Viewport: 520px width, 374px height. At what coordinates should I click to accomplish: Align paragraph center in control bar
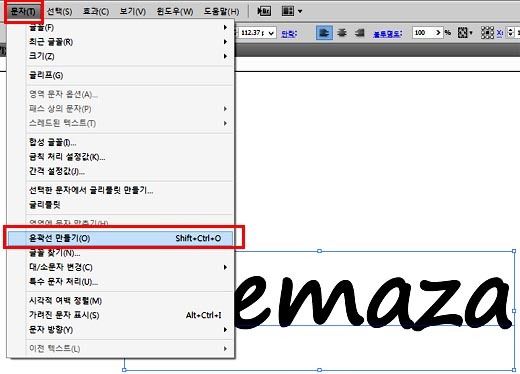(342, 33)
